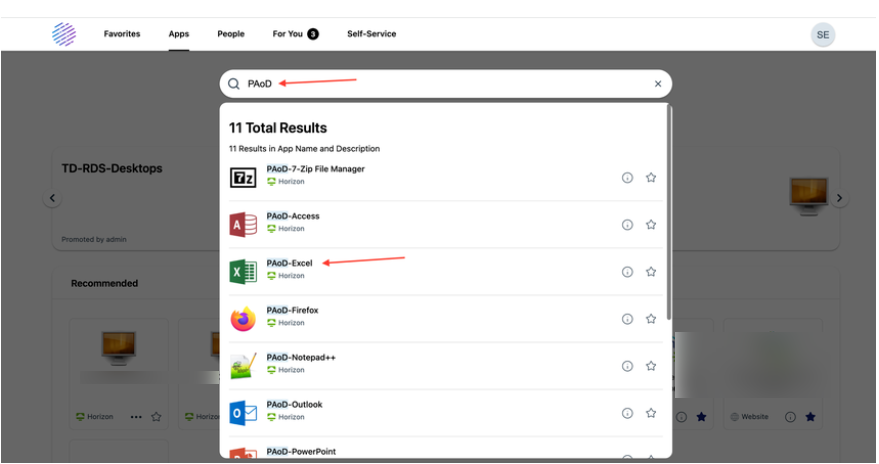Go to next promoted banner
Viewport: 879px width, 464px height.
(x=840, y=198)
